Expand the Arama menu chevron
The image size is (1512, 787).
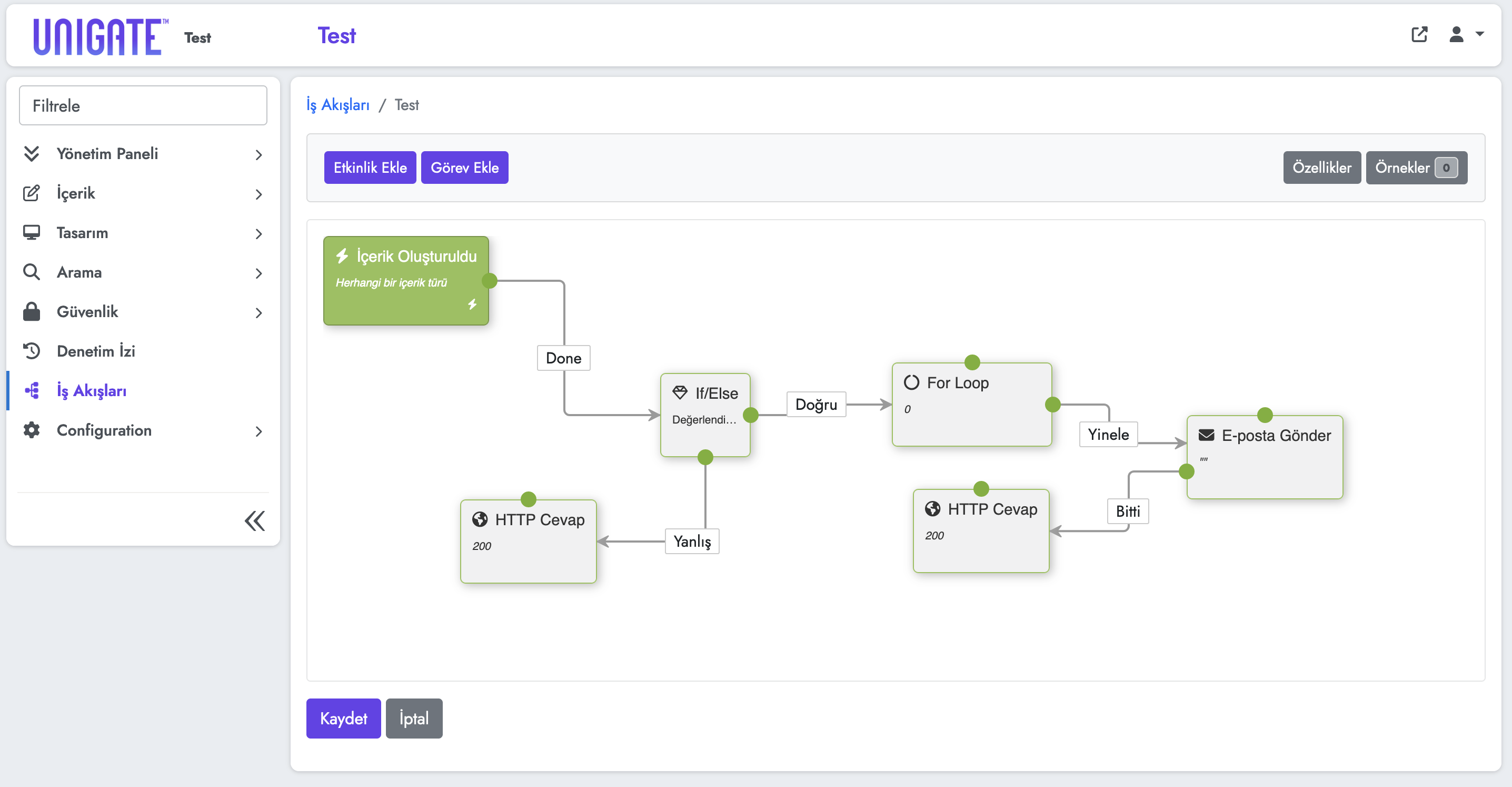coord(259,273)
